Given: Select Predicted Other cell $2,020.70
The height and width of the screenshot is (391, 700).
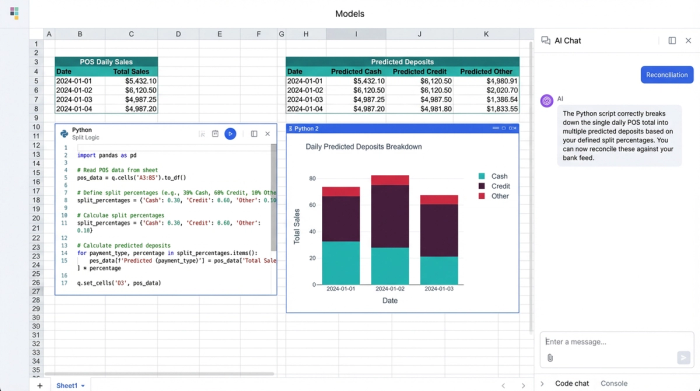Looking at the screenshot, I should click(486, 90).
